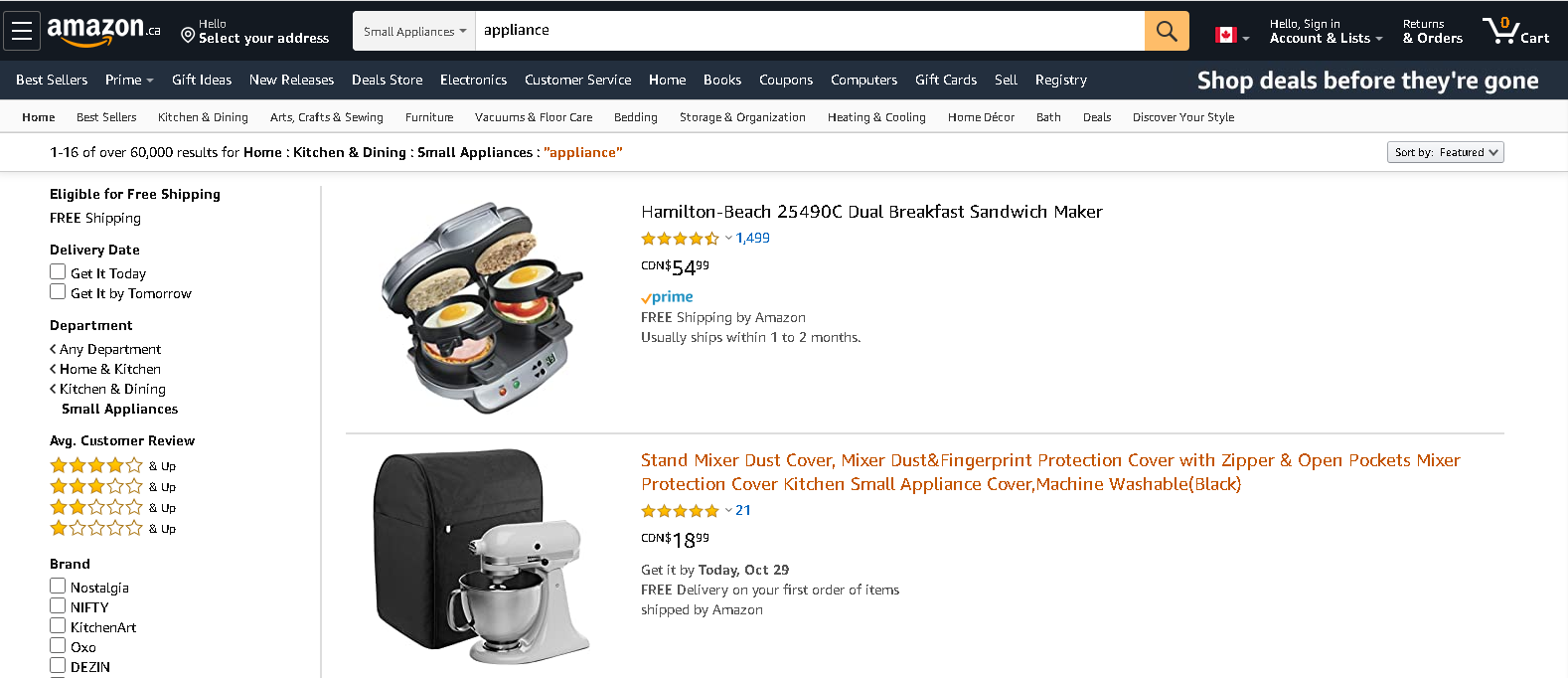Click the orange search magnifier button
The height and width of the screenshot is (678, 1568).
(1167, 31)
